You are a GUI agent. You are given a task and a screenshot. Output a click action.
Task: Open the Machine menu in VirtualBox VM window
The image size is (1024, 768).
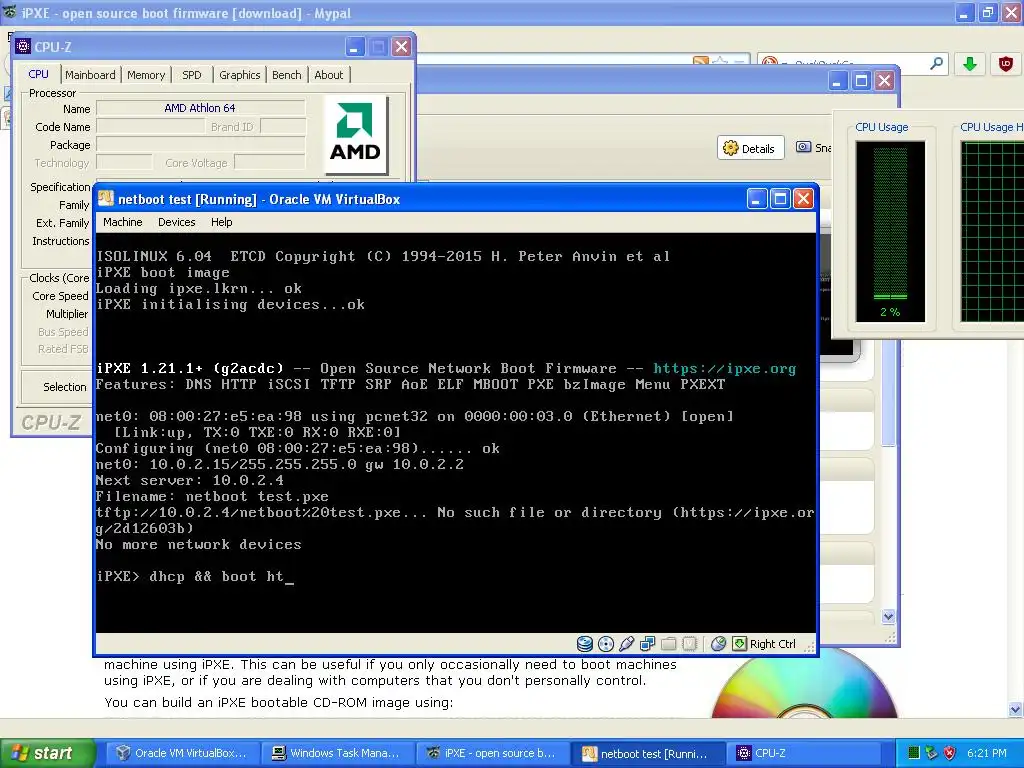[123, 222]
